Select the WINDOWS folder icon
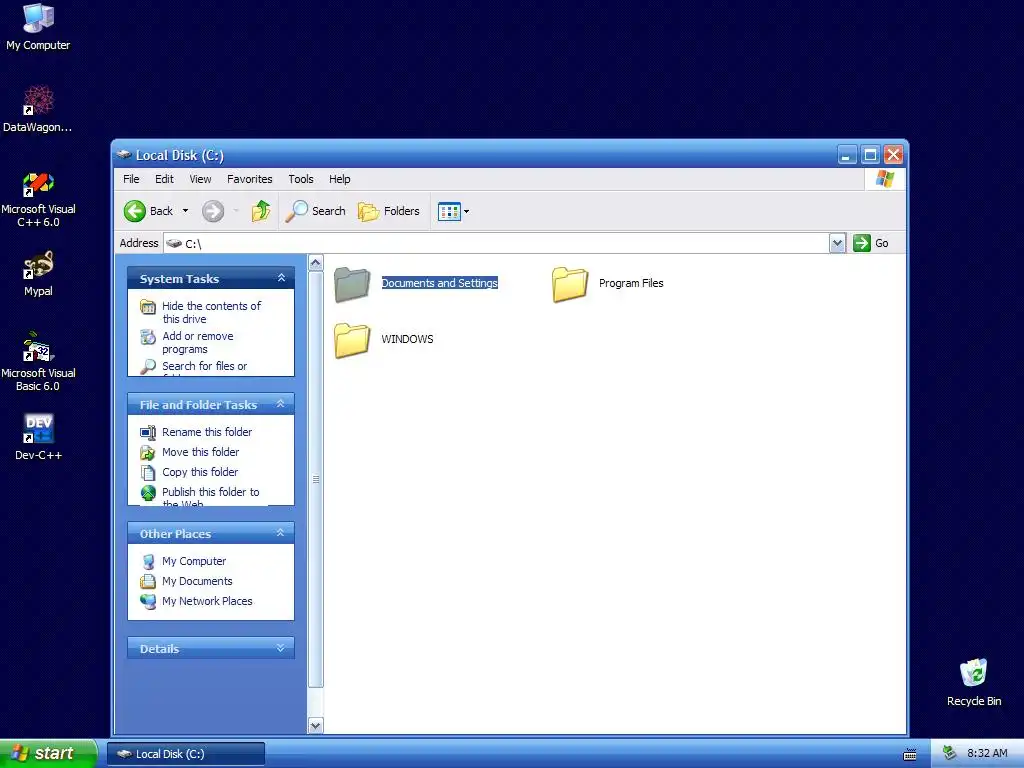 pos(352,340)
